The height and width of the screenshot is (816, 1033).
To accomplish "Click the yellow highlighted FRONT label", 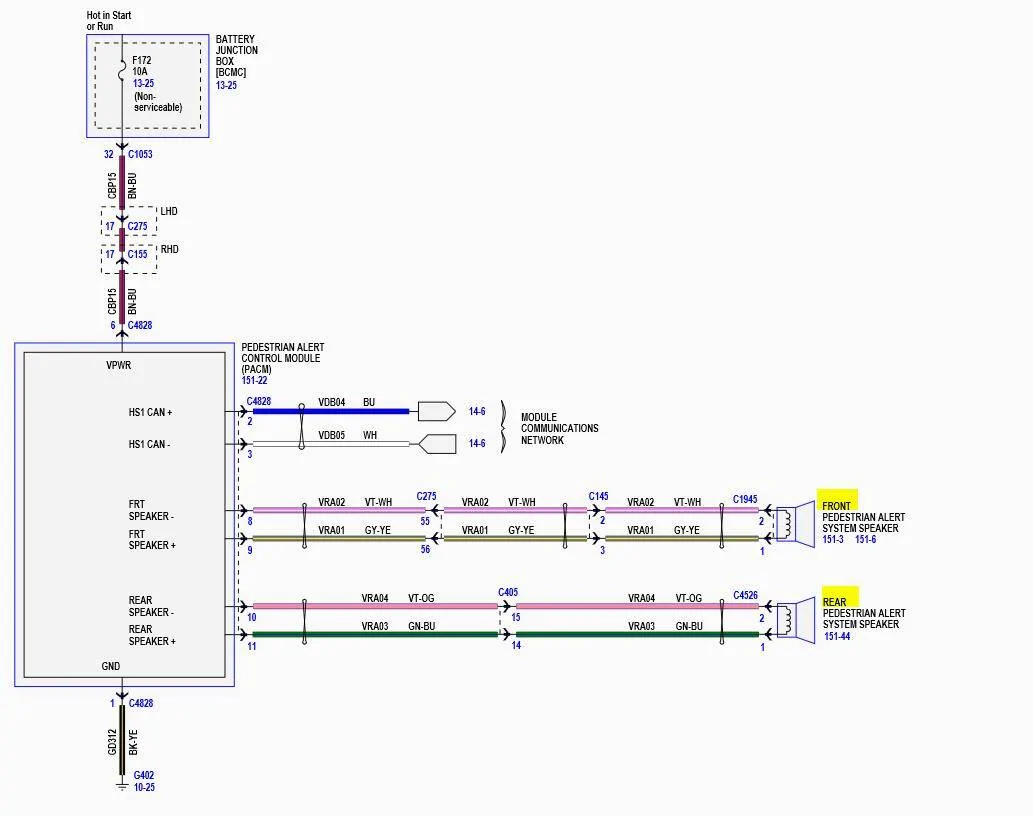I will pos(837,505).
